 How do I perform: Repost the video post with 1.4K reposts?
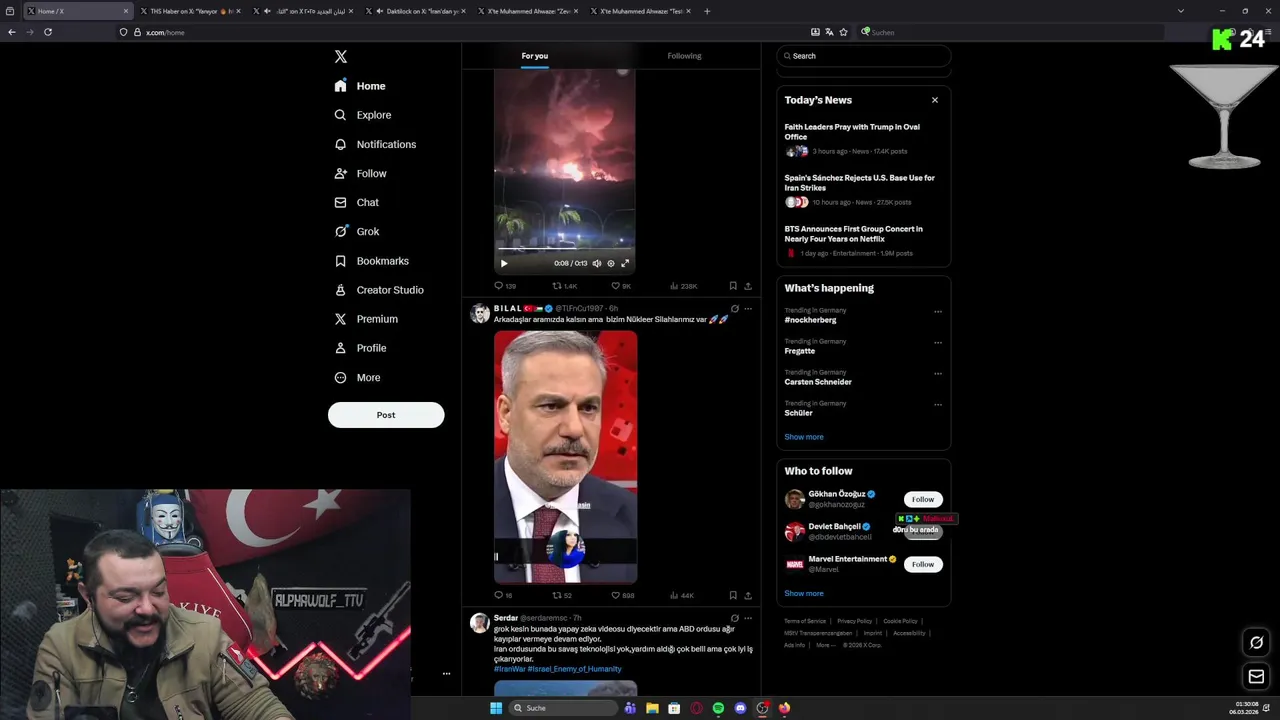click(x=565, y=286)
